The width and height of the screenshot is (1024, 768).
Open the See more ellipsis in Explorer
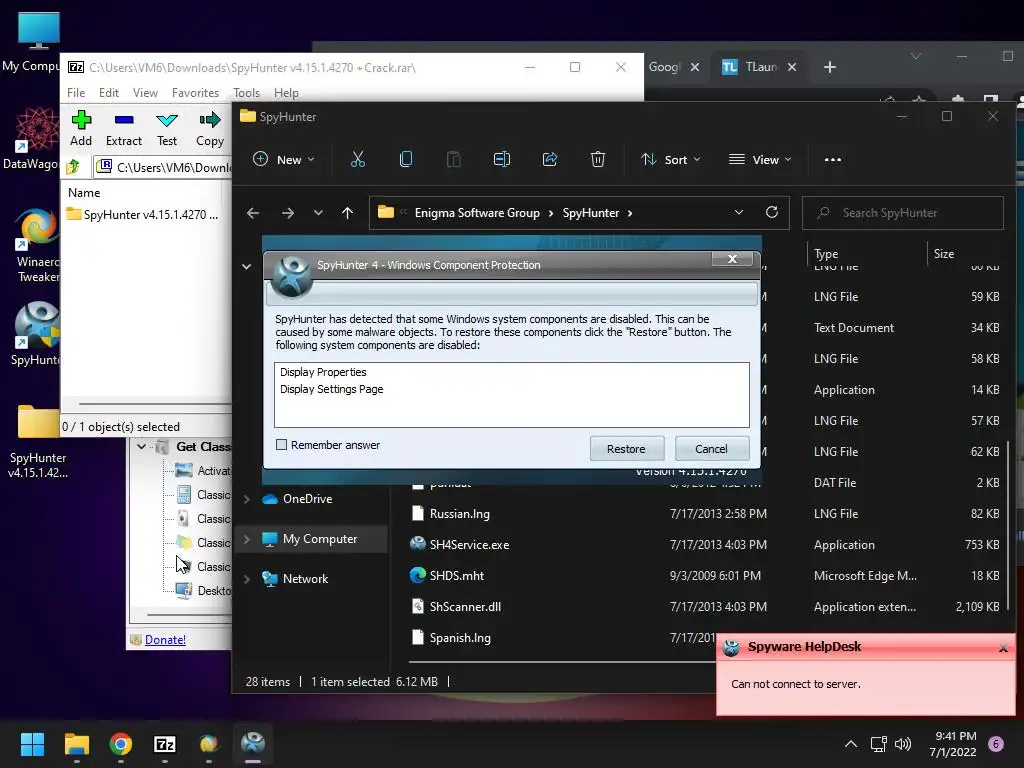tap(833, 159)
